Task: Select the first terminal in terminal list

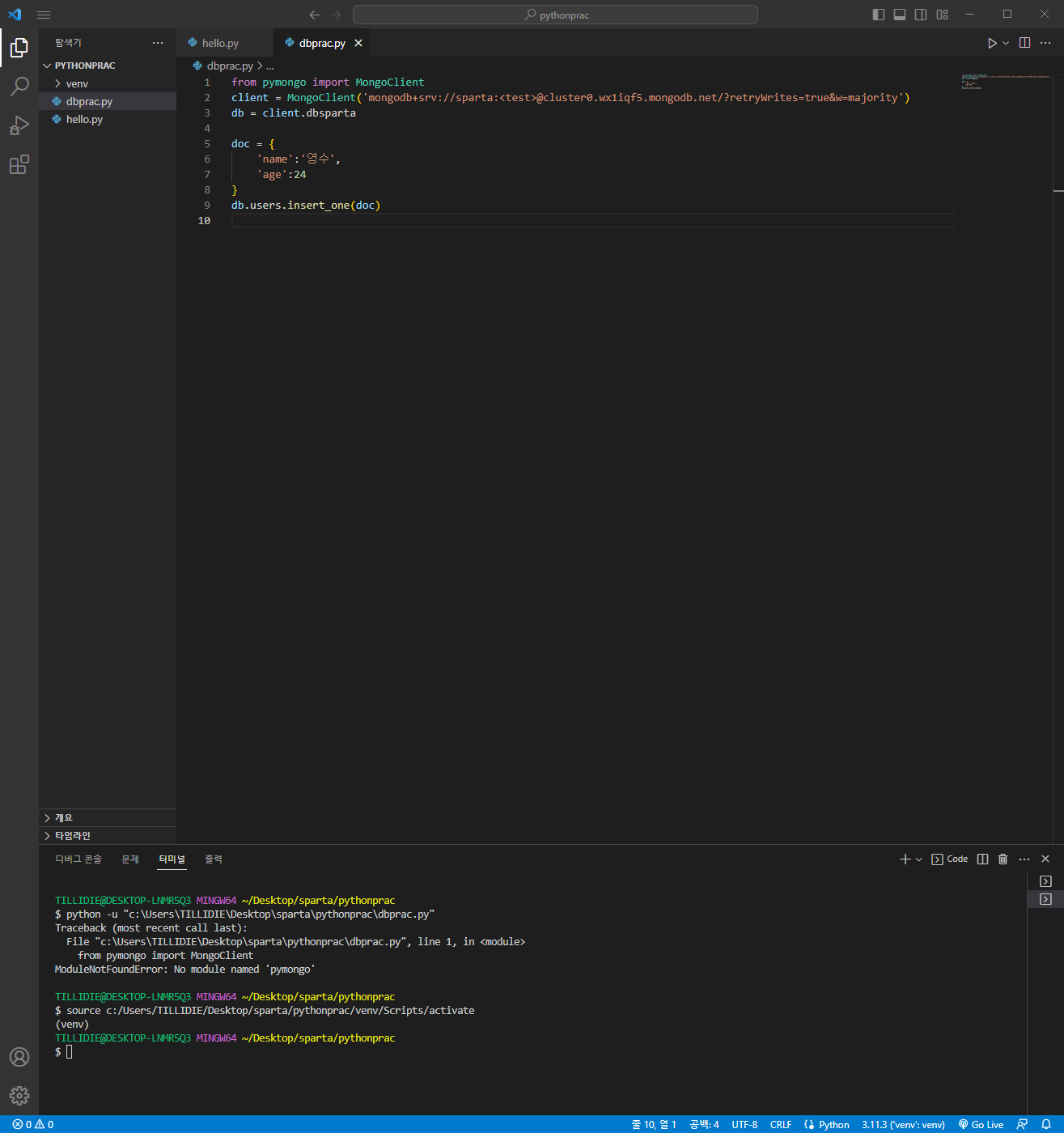Action: coord(1045,881)
